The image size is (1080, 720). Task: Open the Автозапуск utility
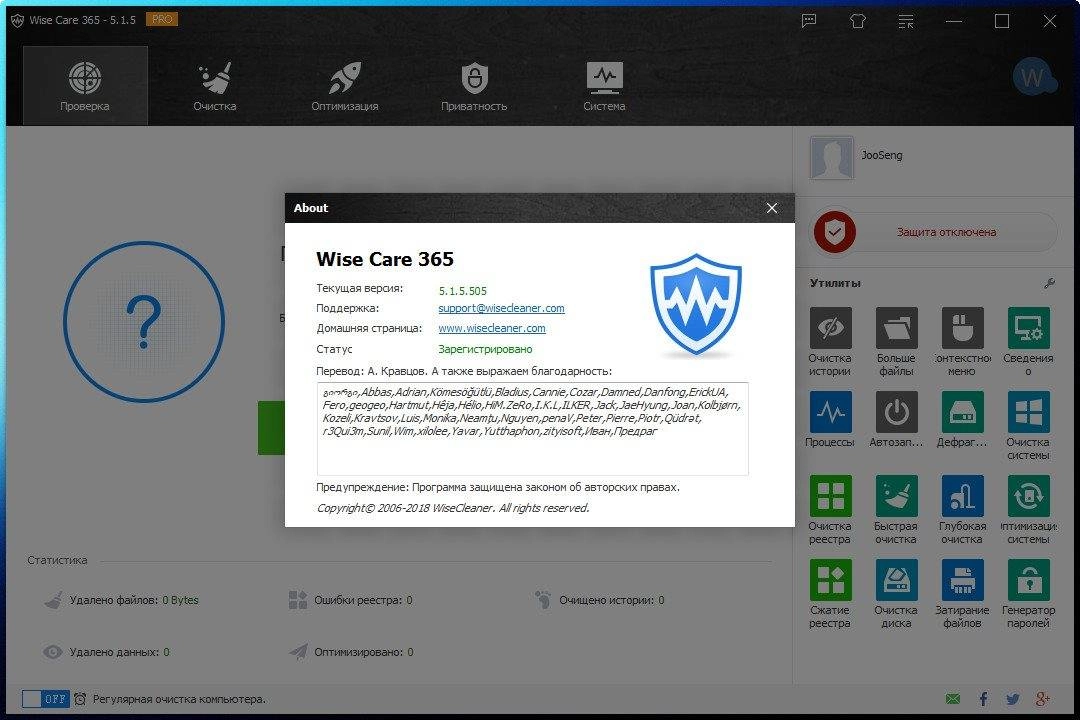[896, 419]
